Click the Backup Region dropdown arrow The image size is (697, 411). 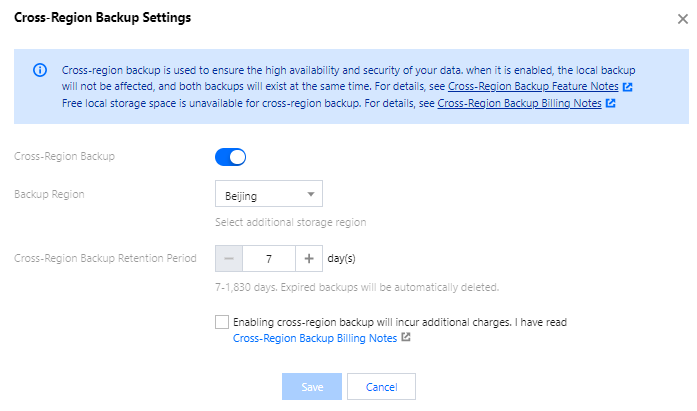[x=311, y=193]
